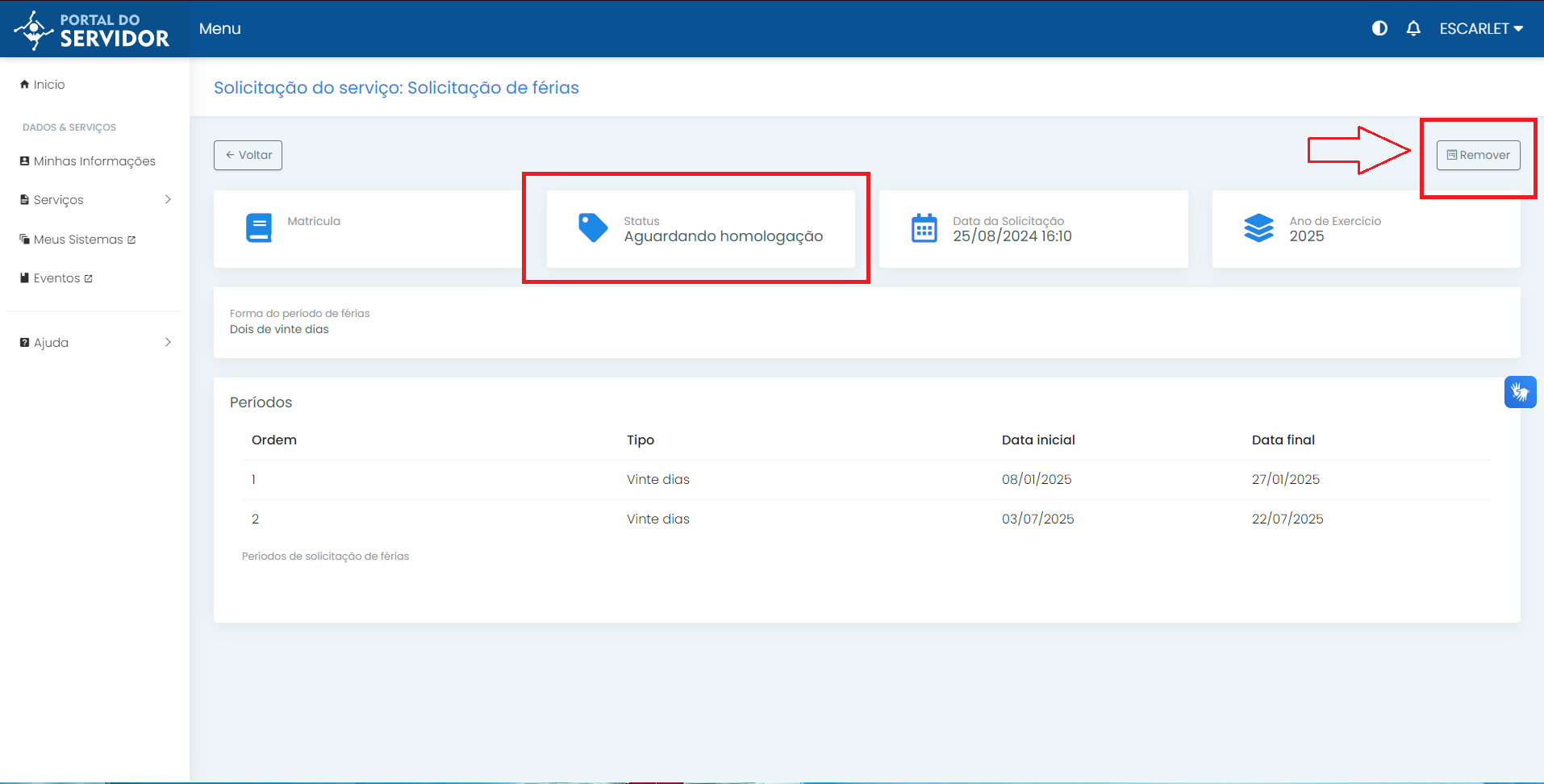This screenshot has height=784, width=1544.
Task: Click Vinte dias in row 2
Action: click(658, 519)
